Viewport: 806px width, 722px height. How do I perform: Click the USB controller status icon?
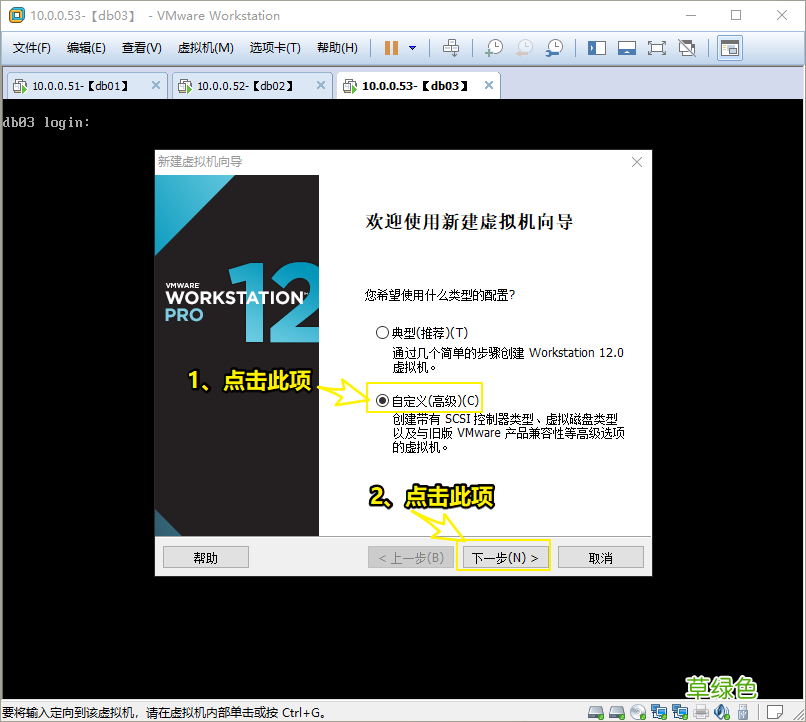point(743,712)
